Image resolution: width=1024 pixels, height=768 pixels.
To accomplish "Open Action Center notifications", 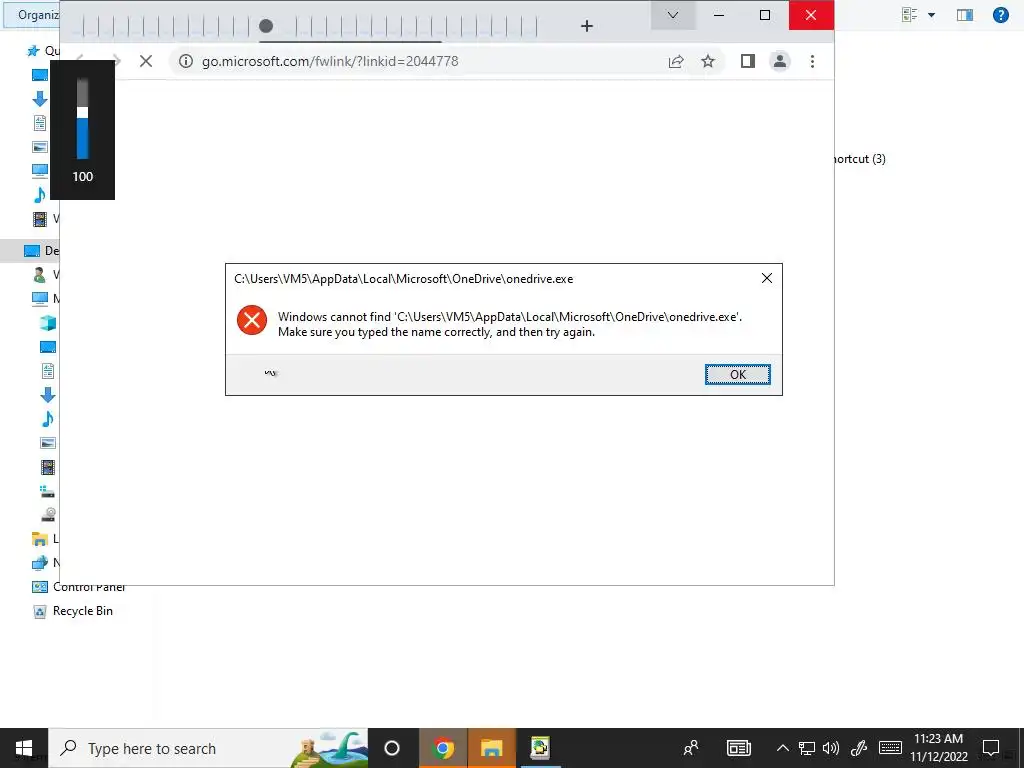I will pyautogui.click(x=991, y=748).
